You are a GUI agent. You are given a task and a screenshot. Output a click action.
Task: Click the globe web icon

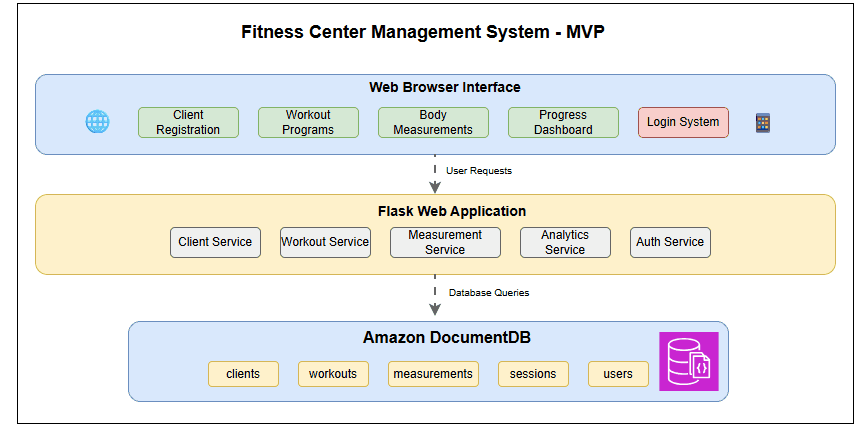97,122
